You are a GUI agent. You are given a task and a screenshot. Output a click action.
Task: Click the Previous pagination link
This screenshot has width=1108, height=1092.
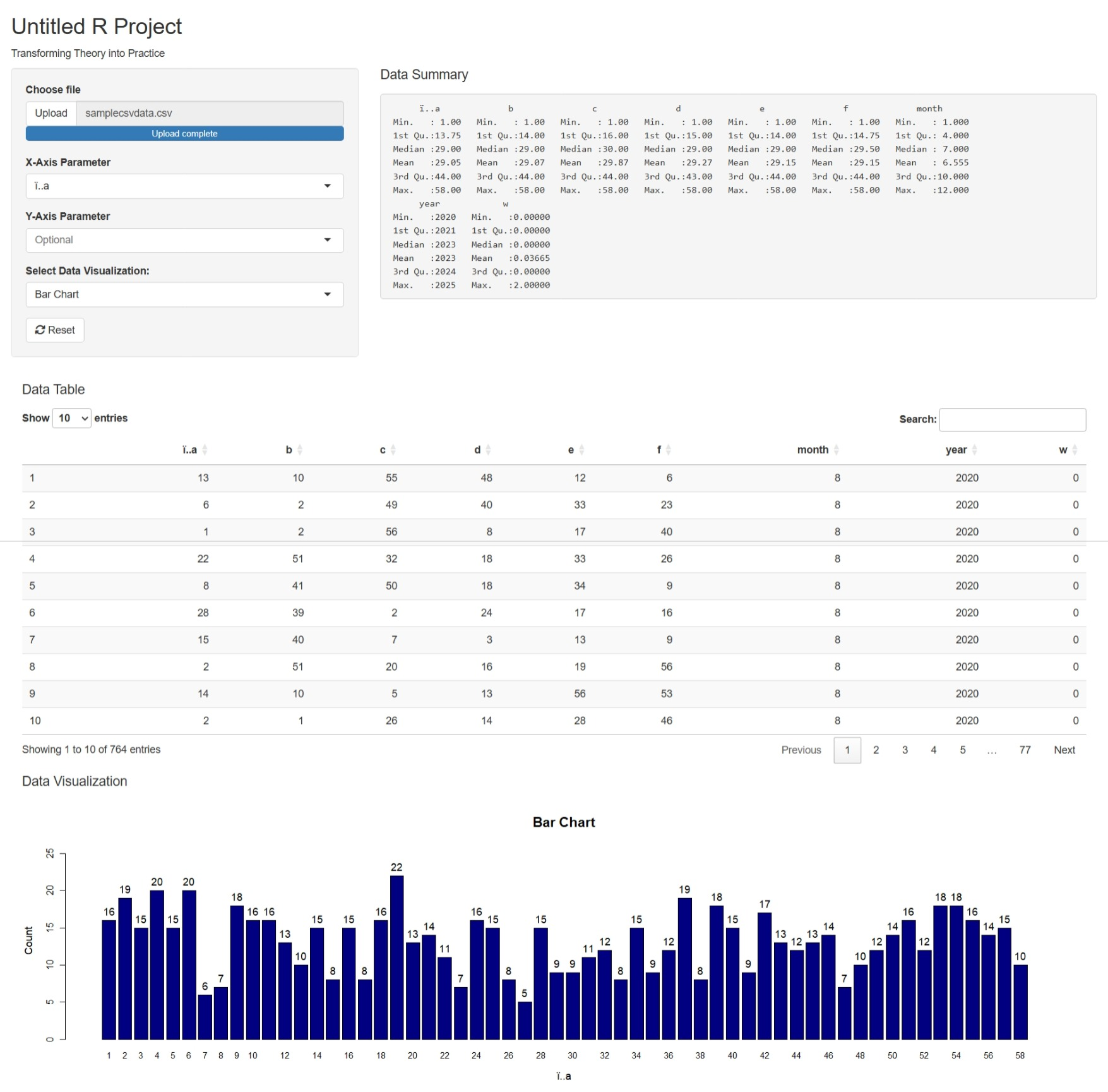pos(801,750)
